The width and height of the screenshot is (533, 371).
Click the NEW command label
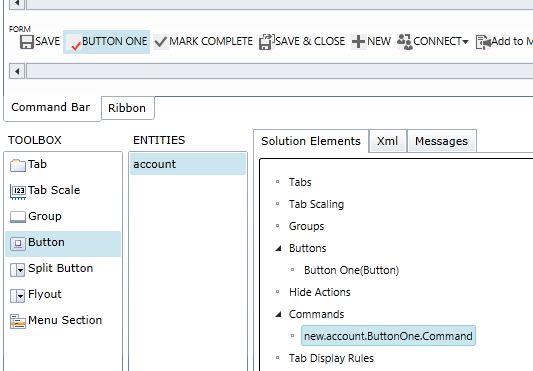pyautogui.click(x=379, y=41)
